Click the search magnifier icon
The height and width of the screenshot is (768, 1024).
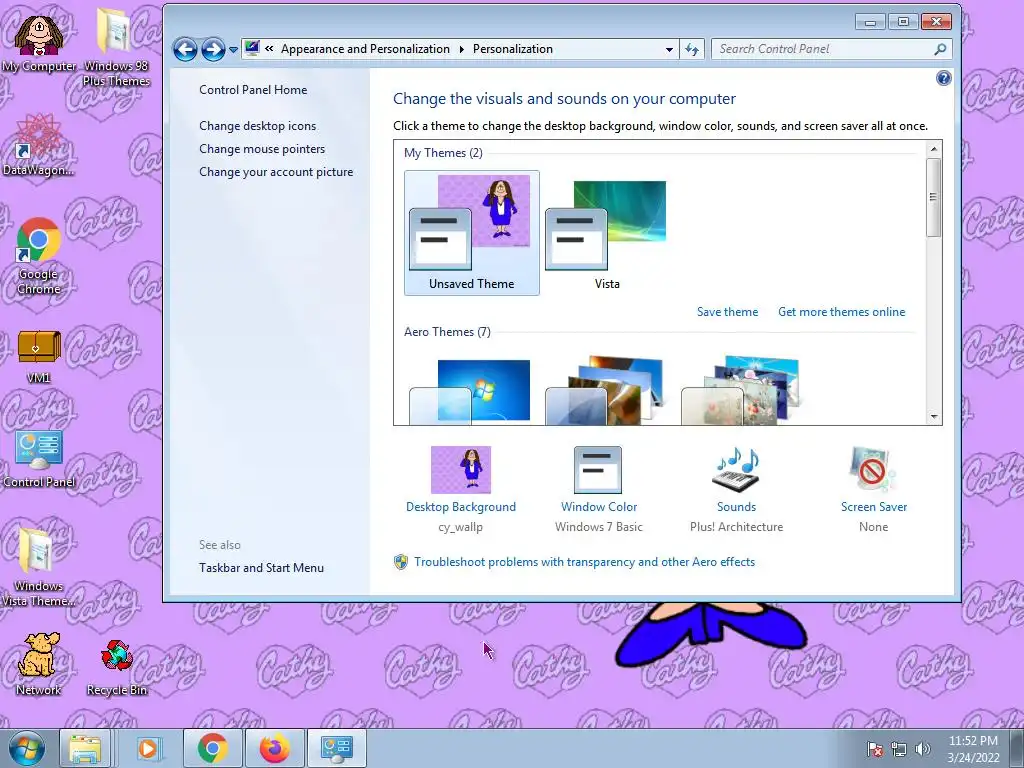click(x=940, y=49)
